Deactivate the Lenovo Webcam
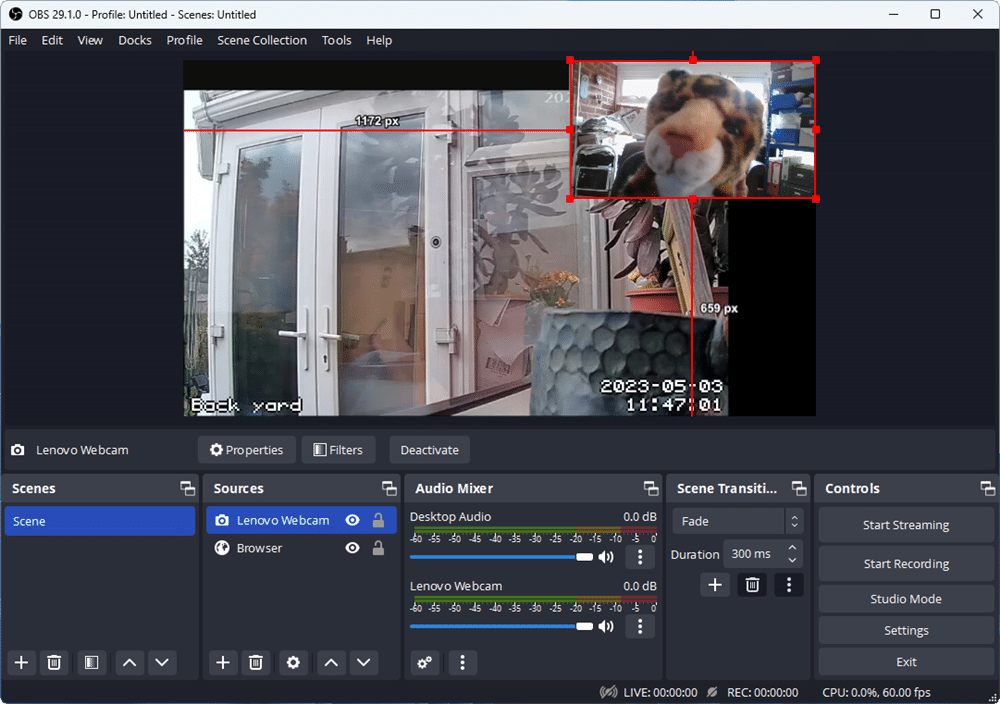The height and width of the screenshot is (704, 1000). (x=429, y=449)
